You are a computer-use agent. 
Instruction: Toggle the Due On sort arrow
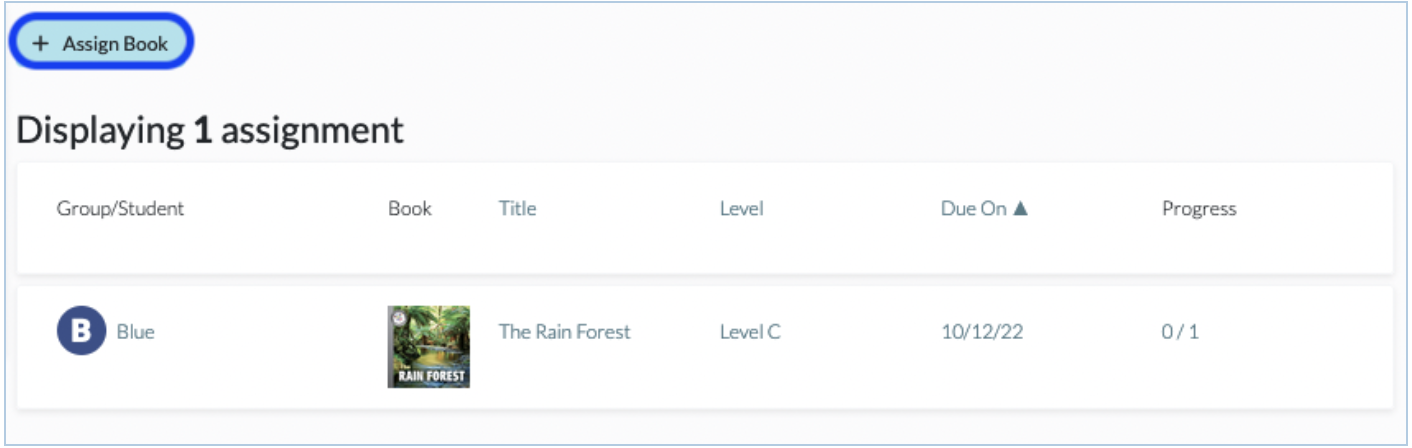pyautogui.click(x=1020, y=208)
